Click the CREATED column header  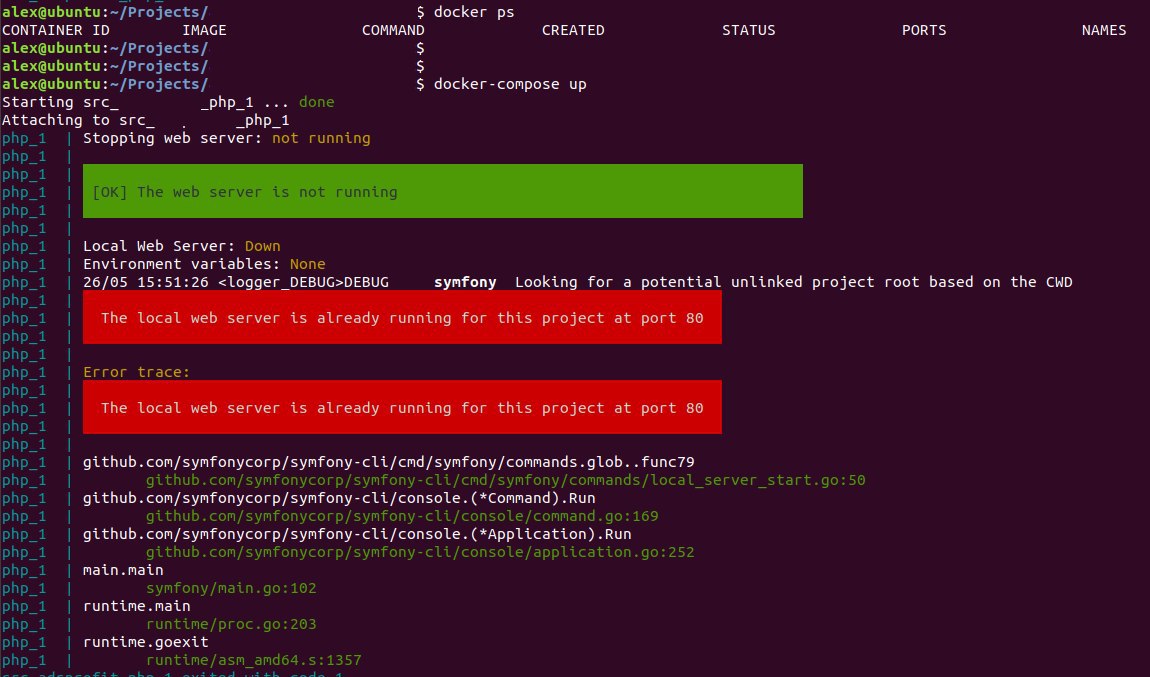point(573,30)
